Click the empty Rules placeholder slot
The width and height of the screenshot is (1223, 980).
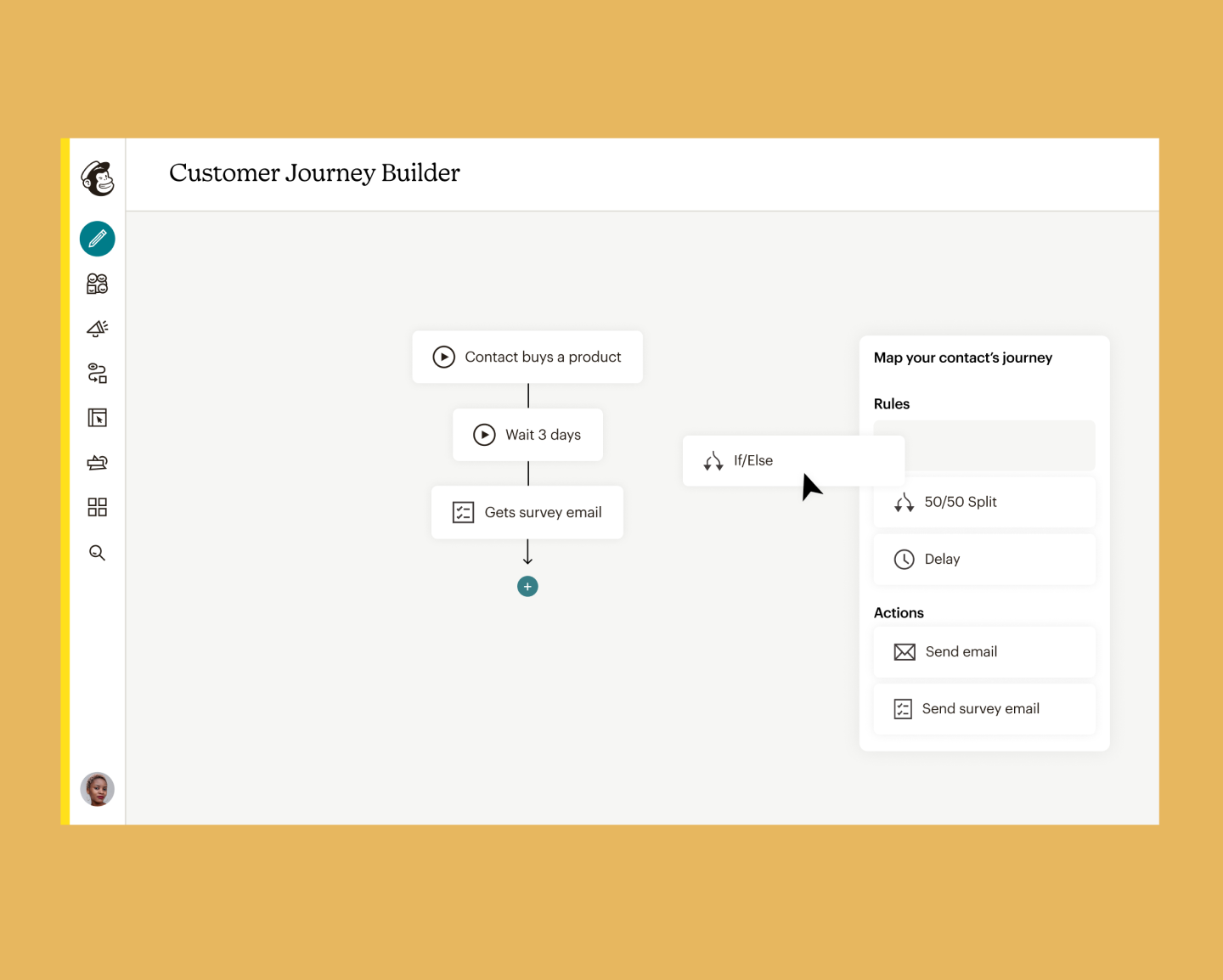point(1000,445)
